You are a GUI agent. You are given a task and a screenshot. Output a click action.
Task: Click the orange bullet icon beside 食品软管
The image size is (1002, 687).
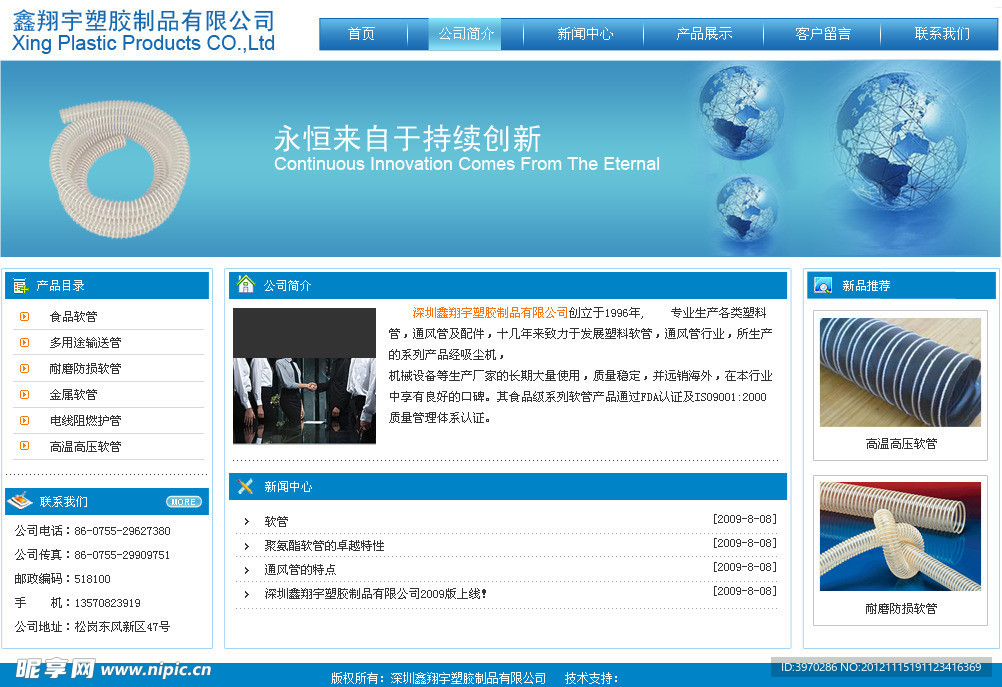(x=25, y=317)
